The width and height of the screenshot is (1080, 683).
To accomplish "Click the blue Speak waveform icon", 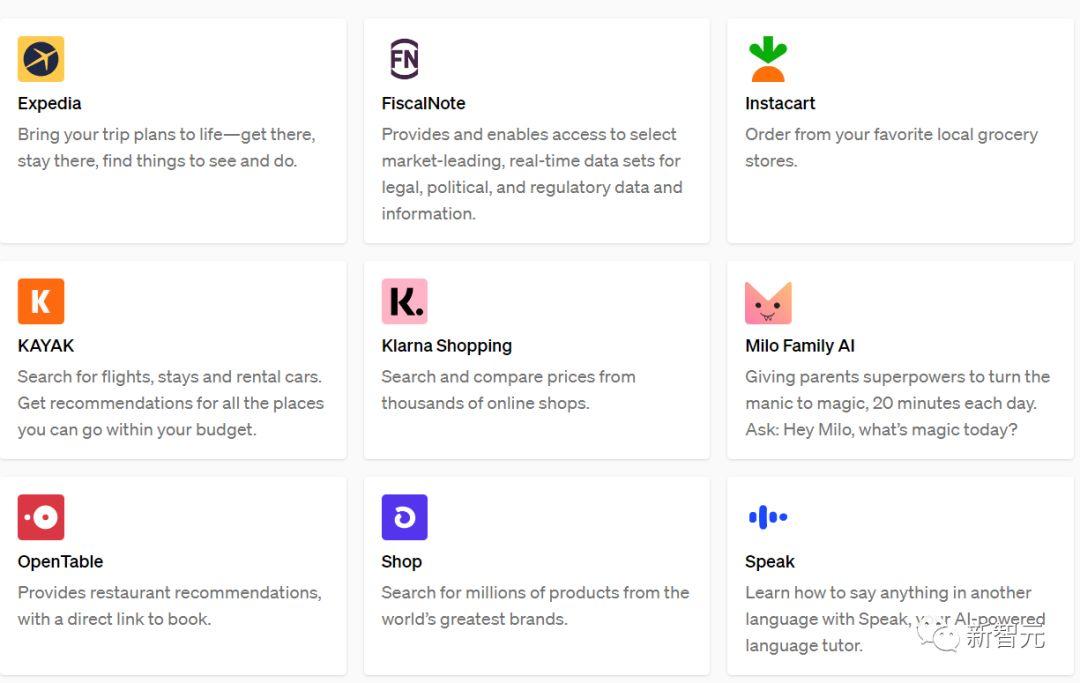I will (768, 517).
